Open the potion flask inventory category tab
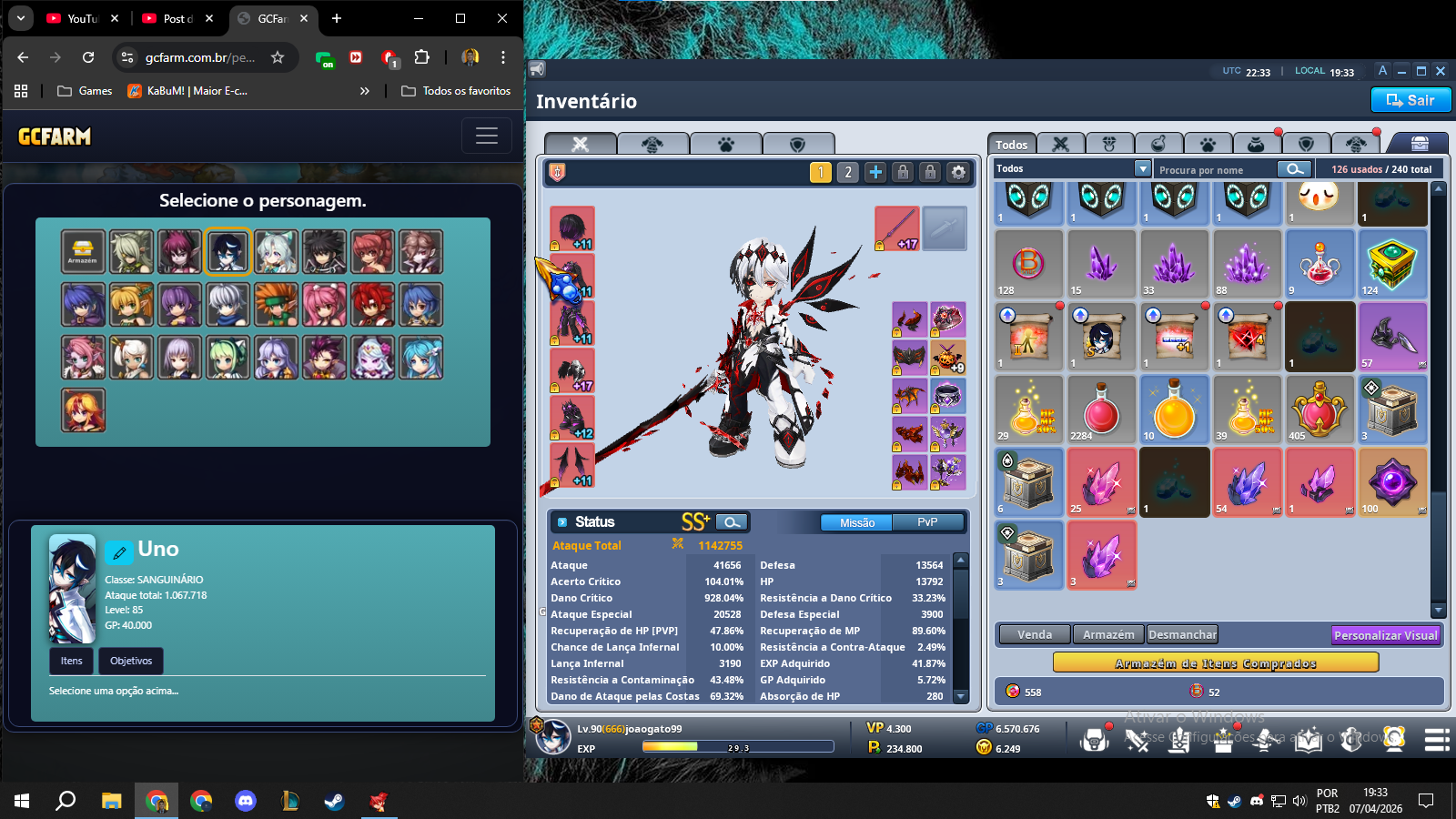This screenshot has height=819, width=1456. [1158, 144]
